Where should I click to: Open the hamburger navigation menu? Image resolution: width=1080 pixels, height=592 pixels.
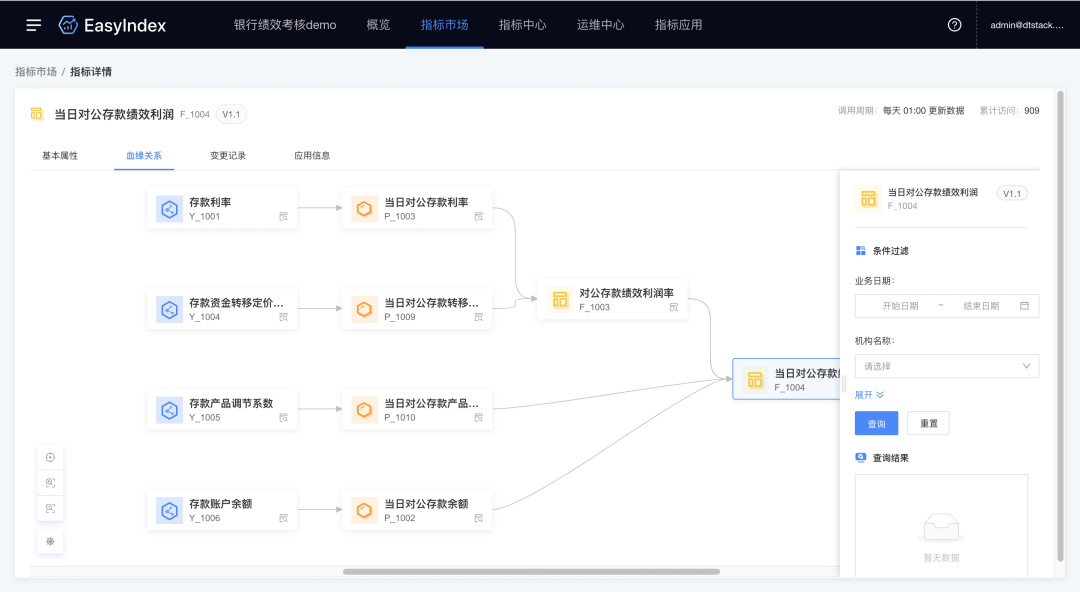tap(34, 25)
